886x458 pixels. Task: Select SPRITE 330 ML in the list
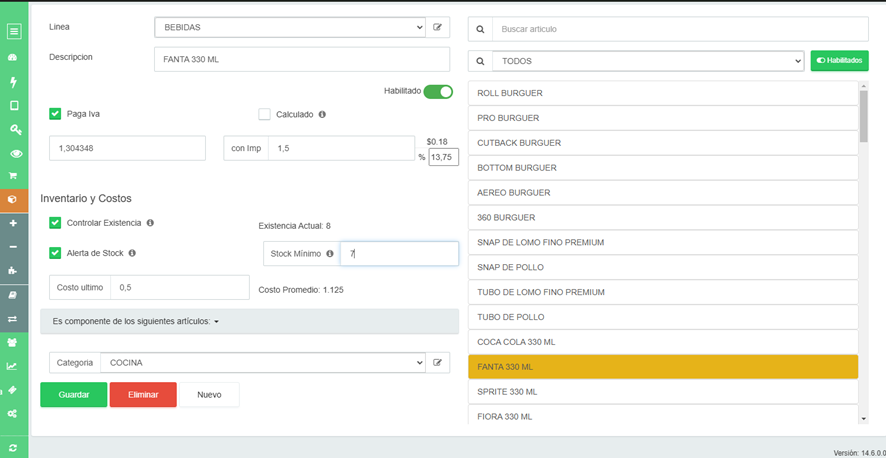click(x=663, y=391)
